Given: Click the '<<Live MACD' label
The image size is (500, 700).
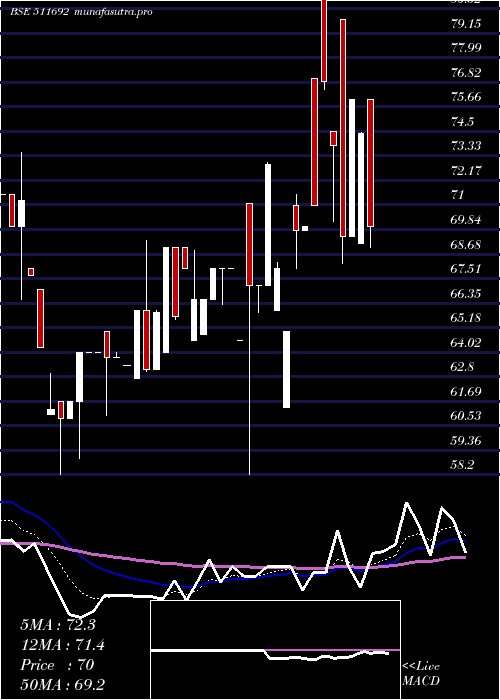Looking at the screenshot, I should click(x=421, y=674).
